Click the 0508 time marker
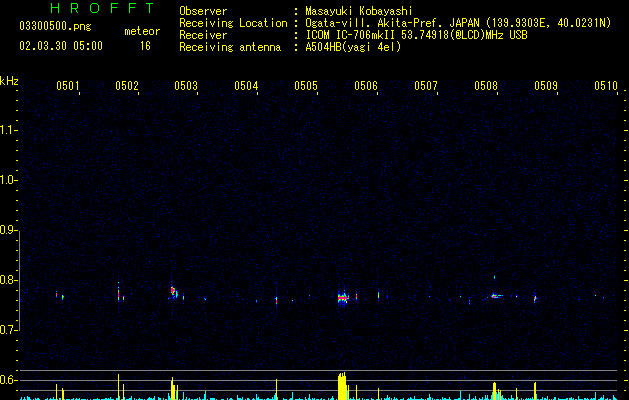 click(x=486, y=85)
